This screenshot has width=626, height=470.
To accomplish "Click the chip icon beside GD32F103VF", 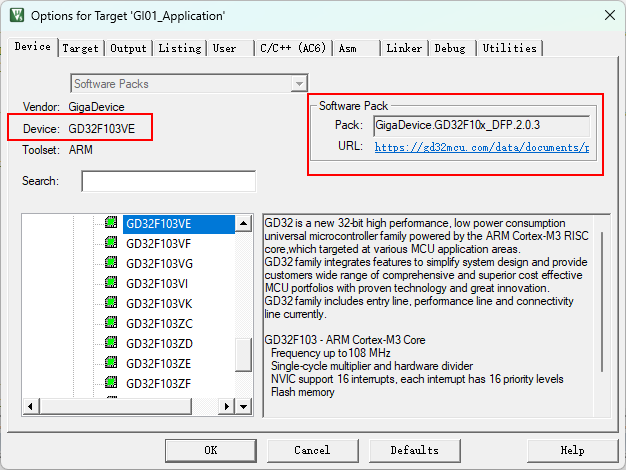I will coord(111,242).
